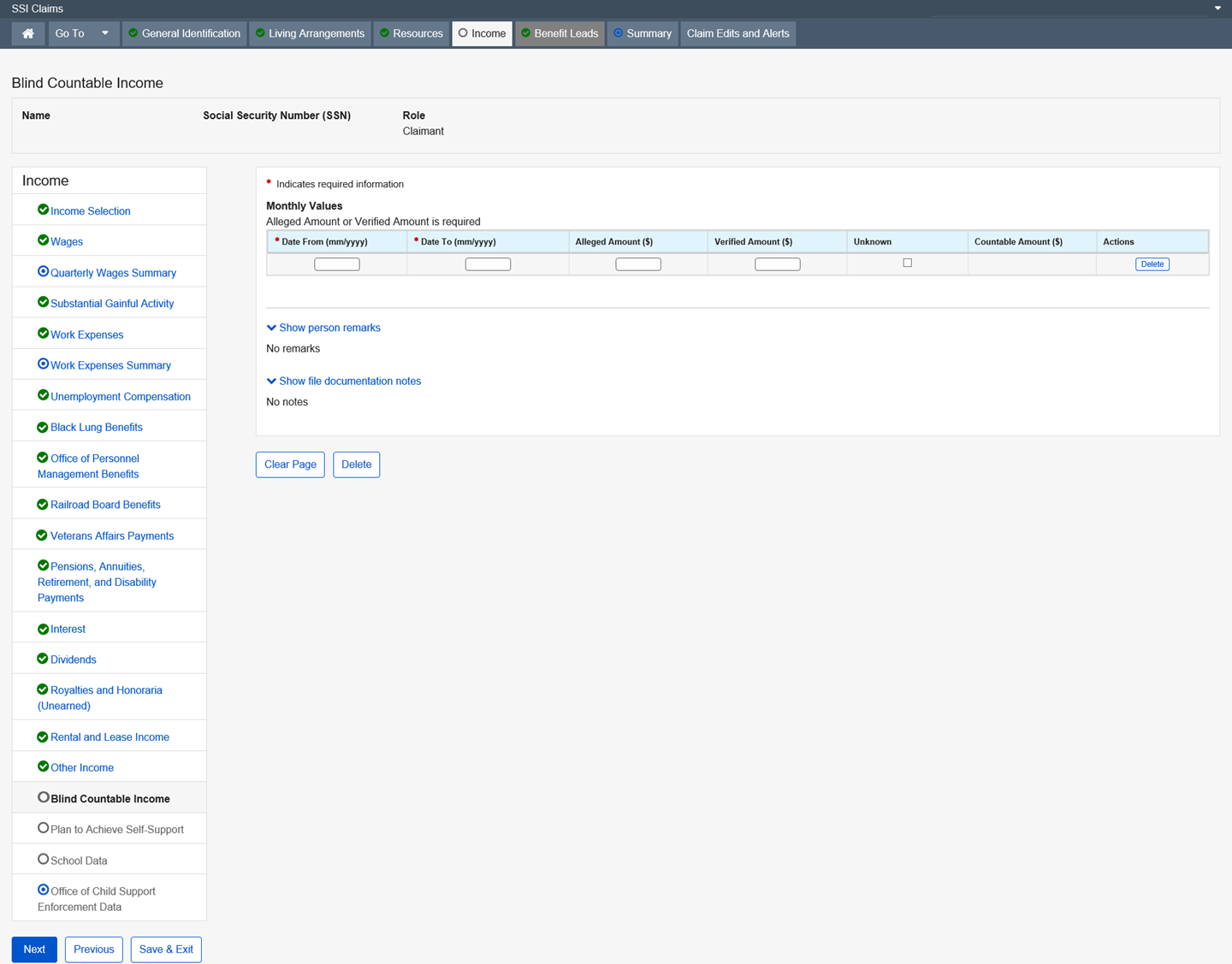Screen dimensions: 1232x964
Task: Open the Claim Edits and Alerts tab
Action: [x=737, y=33]
